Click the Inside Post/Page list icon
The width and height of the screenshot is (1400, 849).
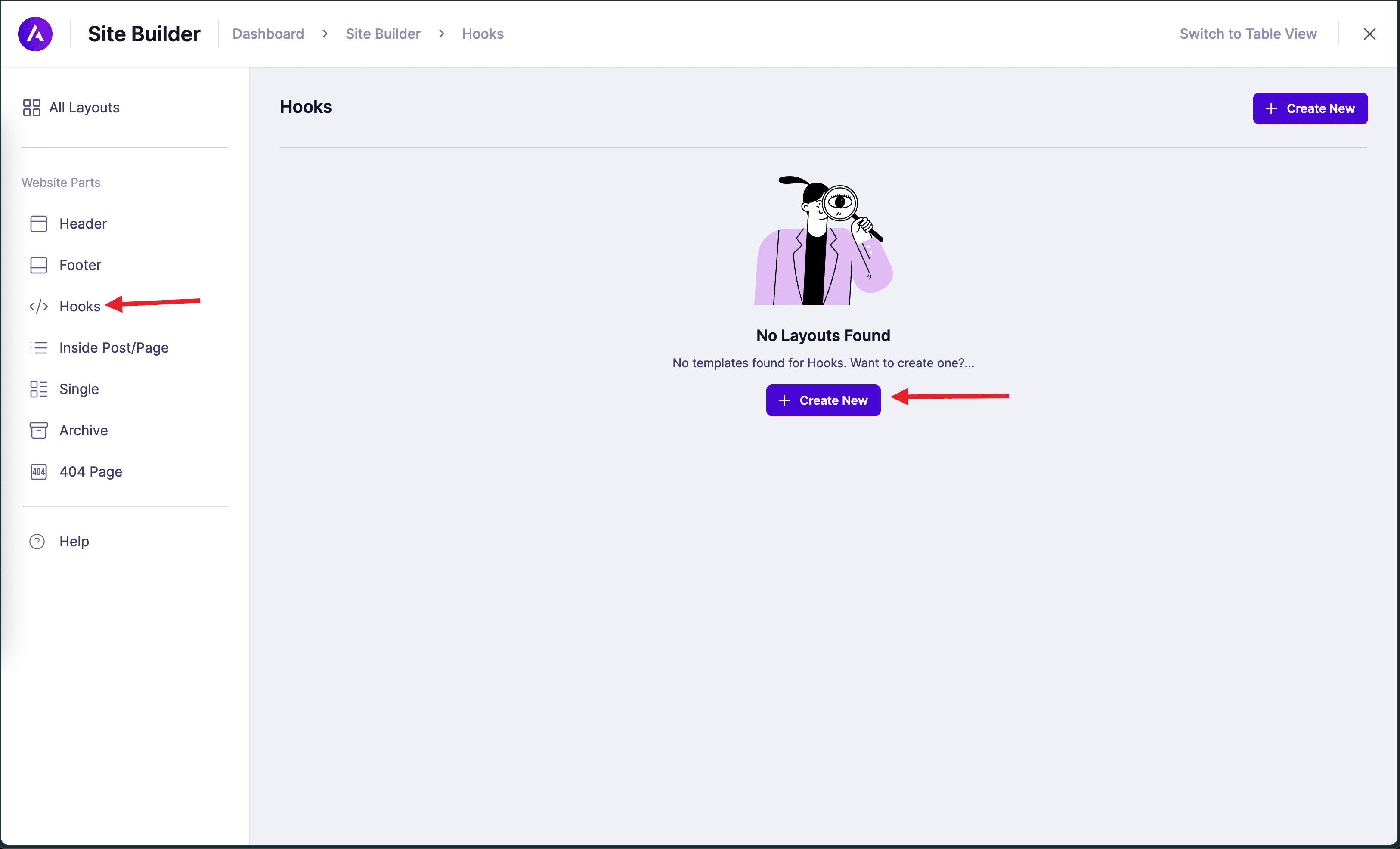tap(39, 348)
